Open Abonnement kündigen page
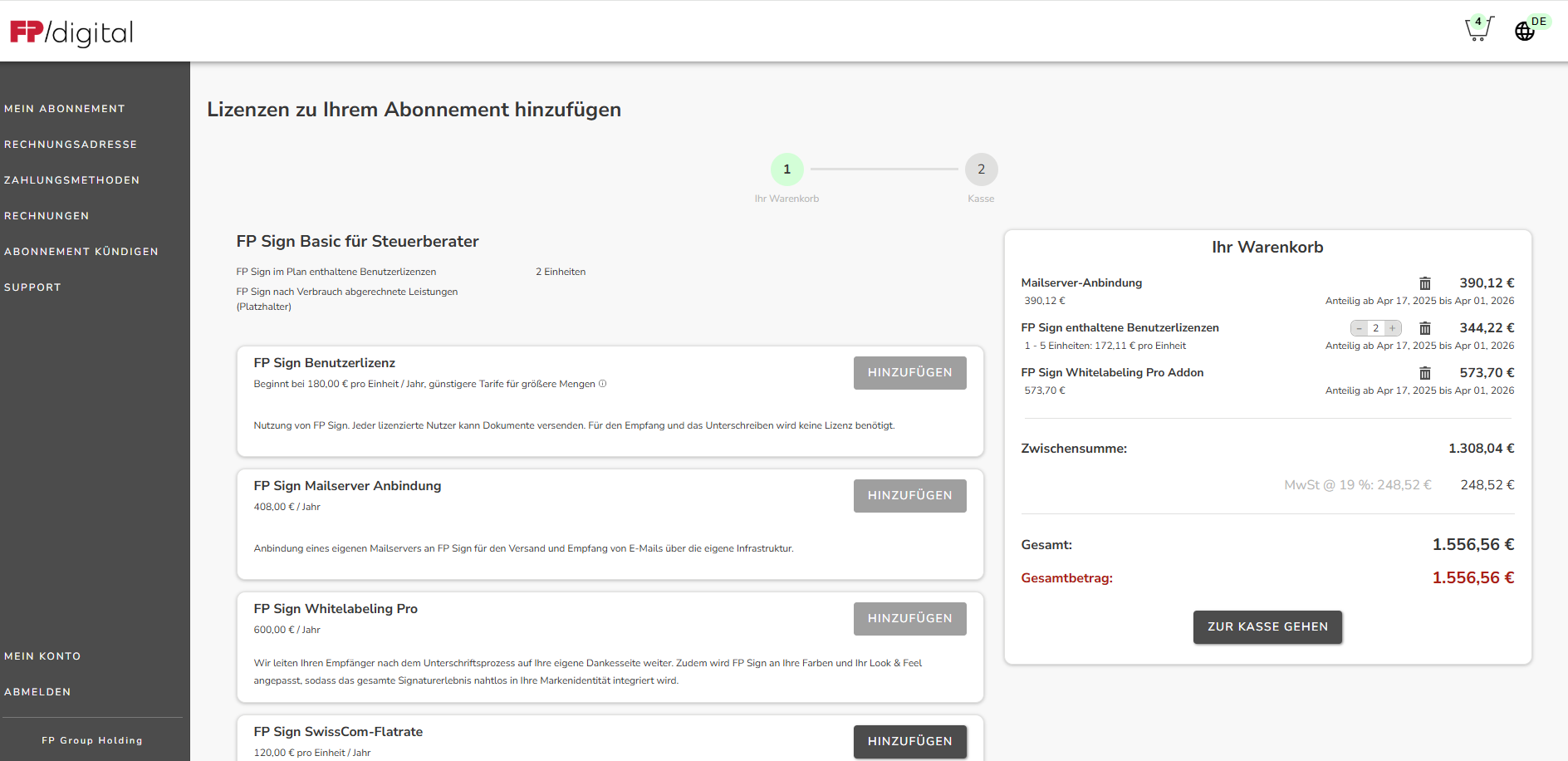The height and width of the screenshot is (761, 1568). [81, 252]
